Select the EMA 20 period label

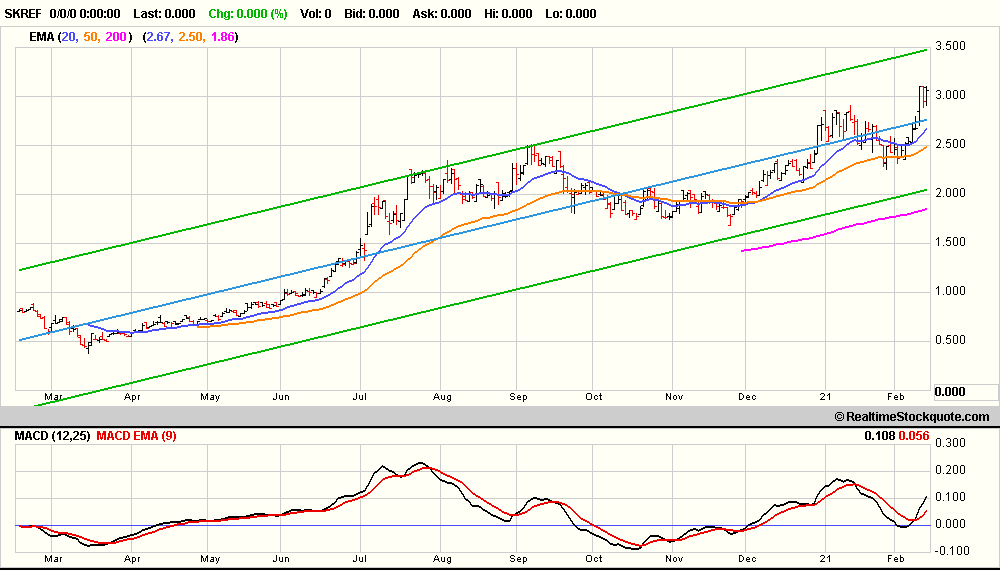click(x=68, y=37)
